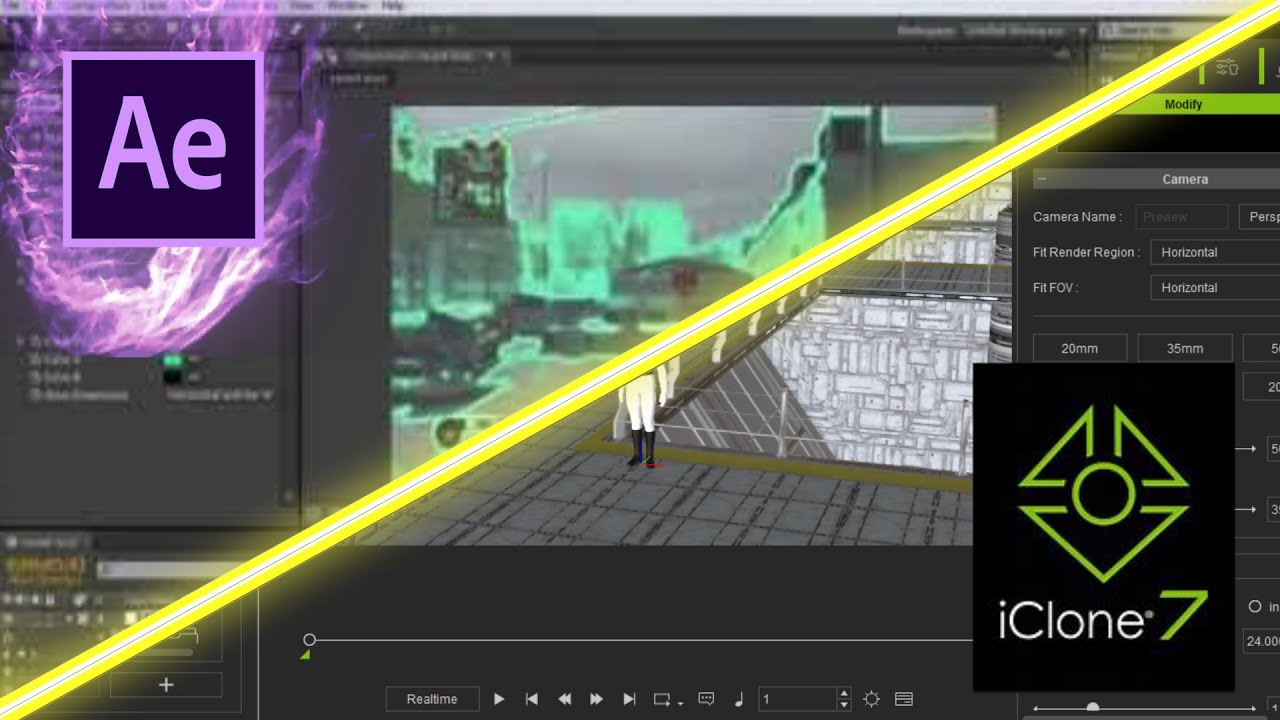
Task: Open Fit Render Region Horizontal dropdown
Action: pos(1214,252)
